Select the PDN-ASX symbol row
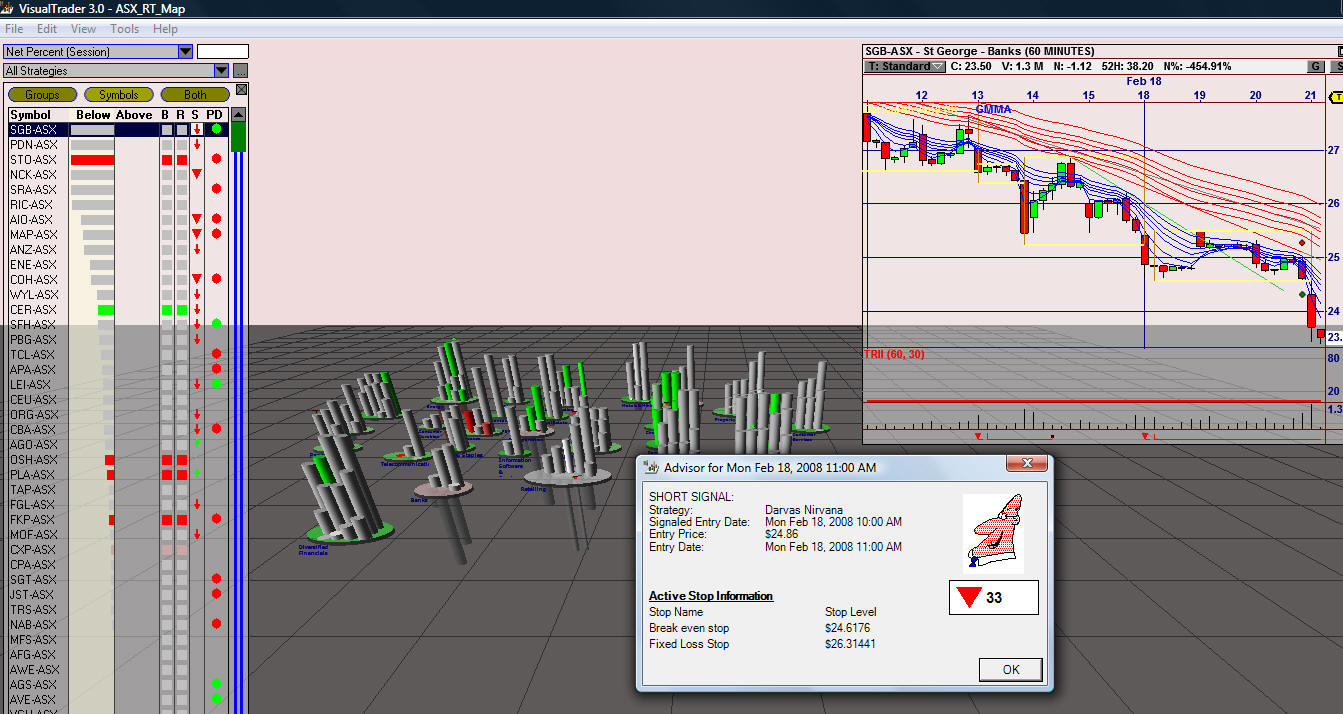This screenshot has height=714, width=1343. tap(118, 145)
